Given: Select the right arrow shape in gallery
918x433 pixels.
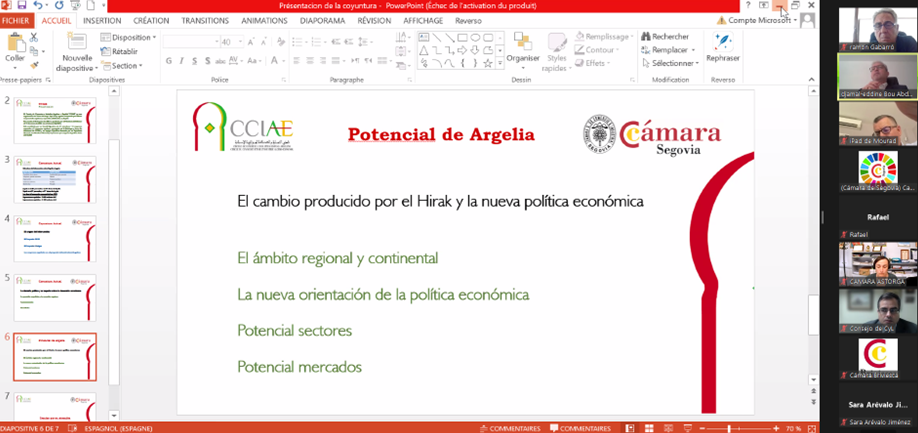Looking at the screenshot, I should (x=463, y=50).
